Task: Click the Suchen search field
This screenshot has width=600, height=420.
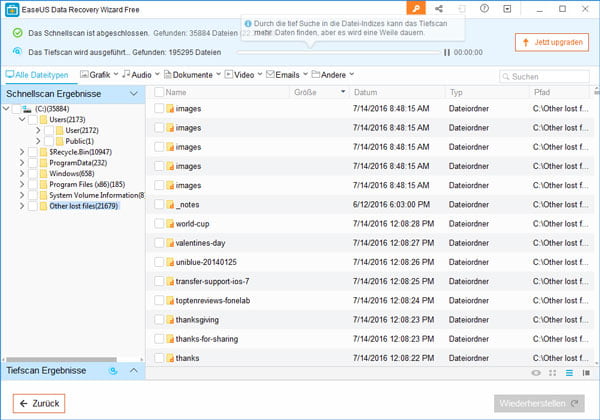Action: coord(544,77)
